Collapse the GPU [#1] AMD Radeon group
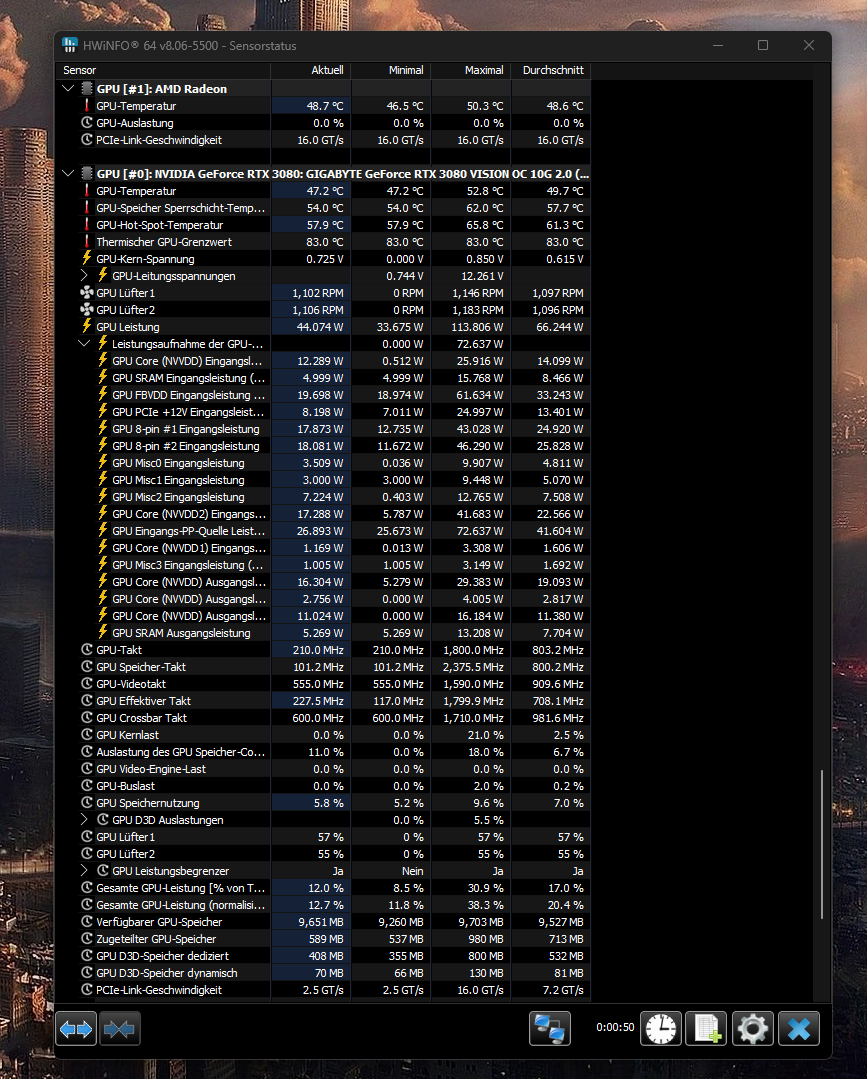 tap(68, 88)
